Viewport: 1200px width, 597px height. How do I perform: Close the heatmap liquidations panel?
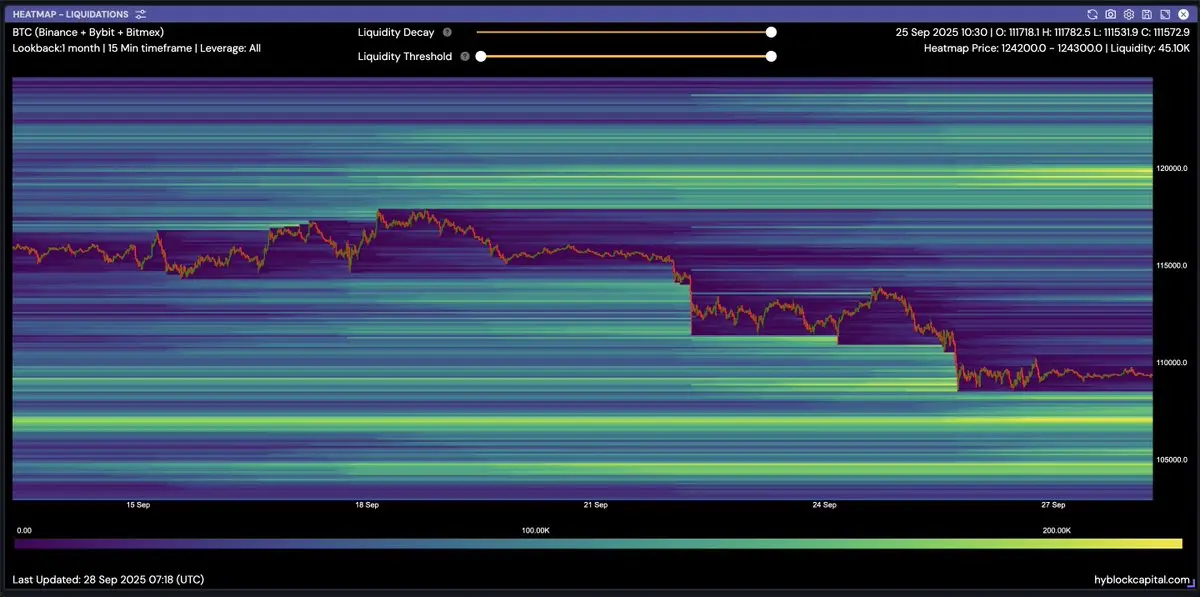(1183, 14)
